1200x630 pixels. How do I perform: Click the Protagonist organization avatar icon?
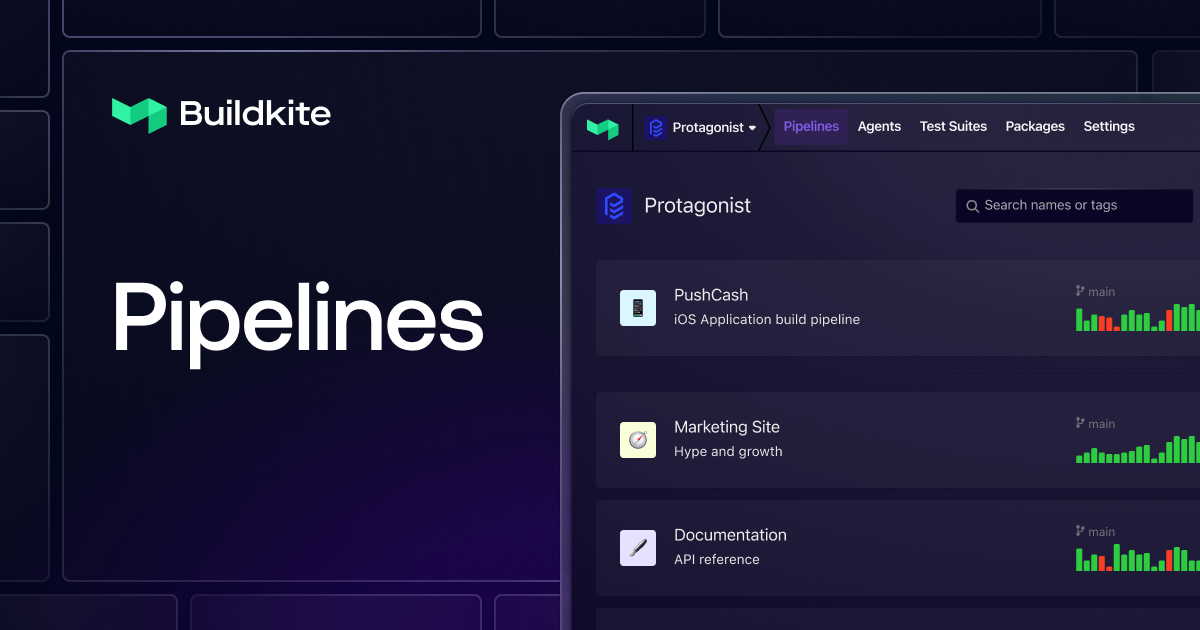click(655, 127)
